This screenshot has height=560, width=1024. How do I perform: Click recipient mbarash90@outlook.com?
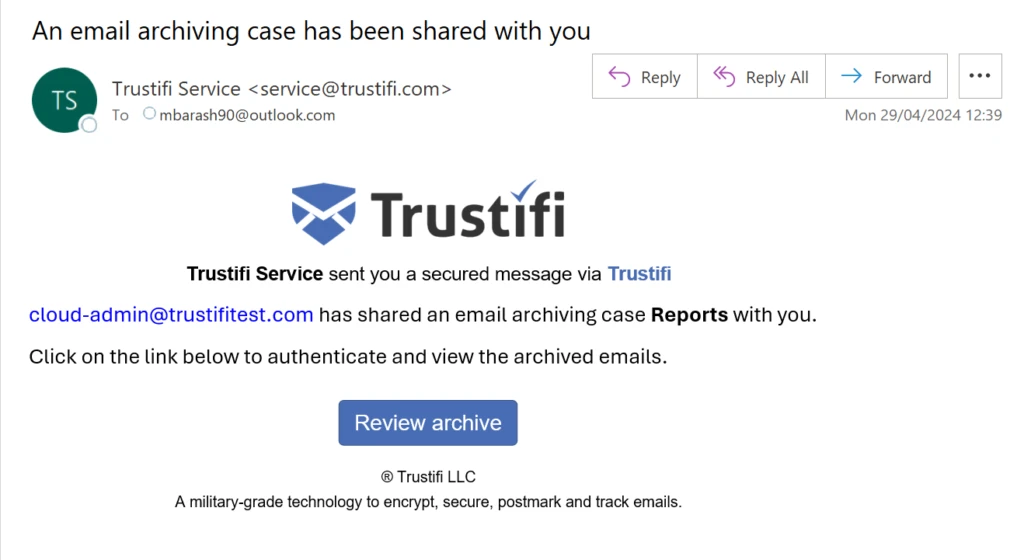(x=248, y=115)
